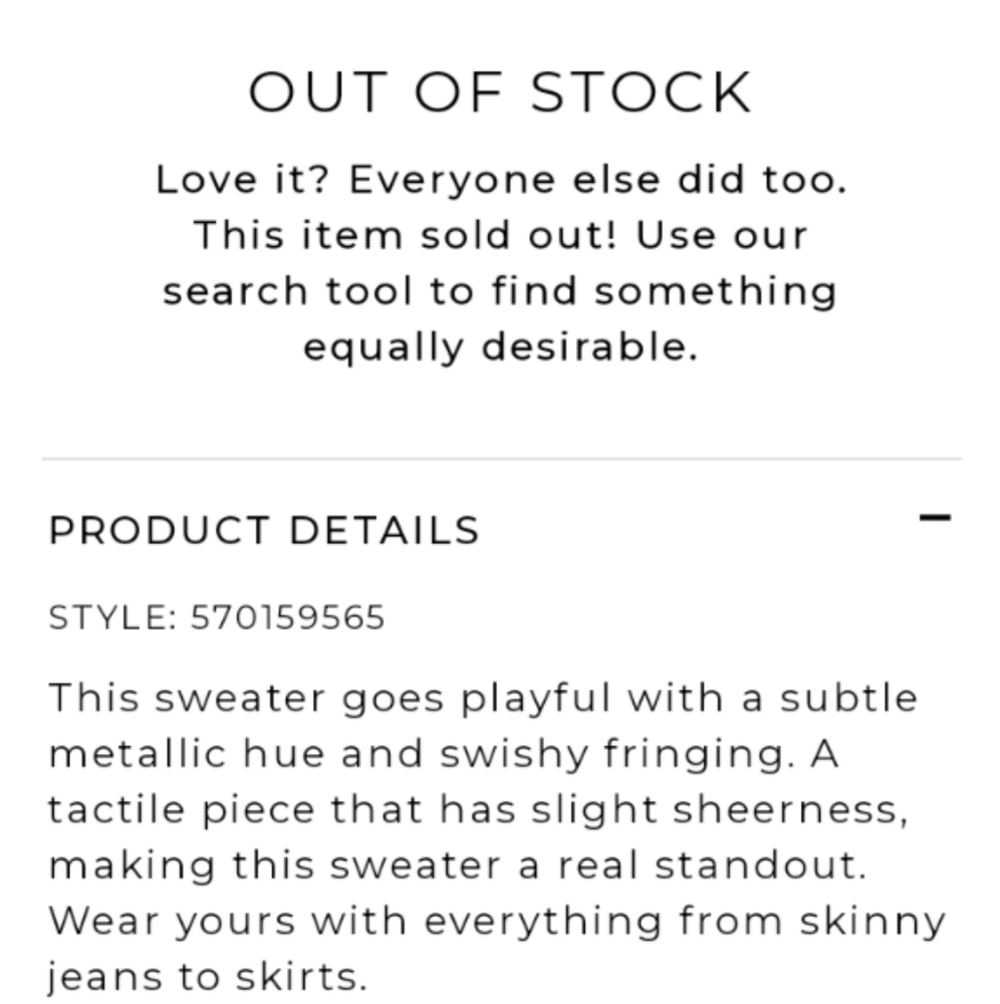Click the "jeans to skirts." text
The height and width of the screenshot is (1004, 1000).
[x=208, y=977]
